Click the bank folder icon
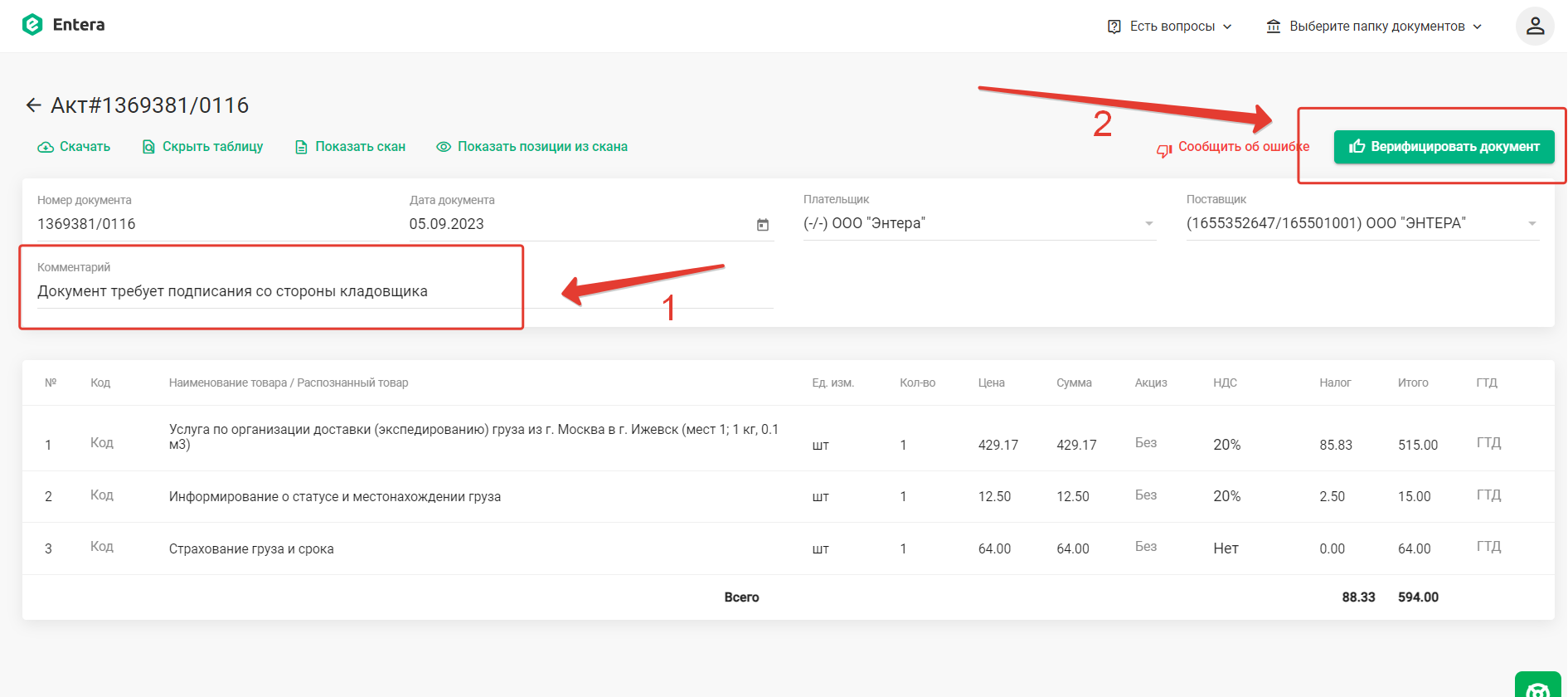Viewport: 1568px width, 697px height. click(x=1274, y=27)
